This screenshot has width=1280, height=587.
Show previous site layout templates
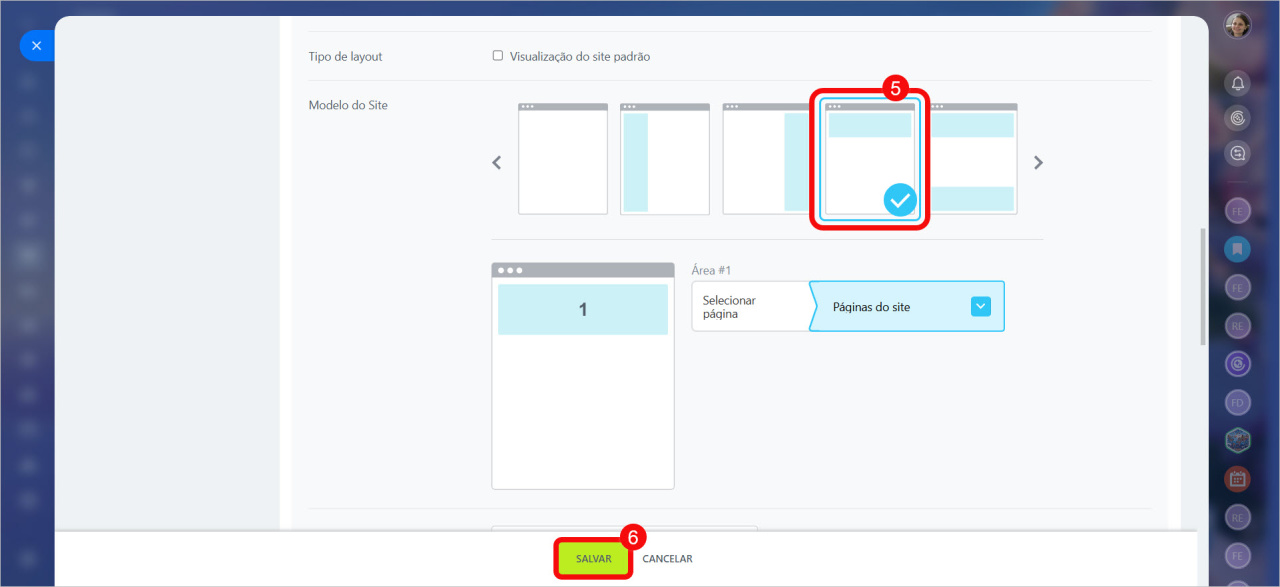point(497,162)
